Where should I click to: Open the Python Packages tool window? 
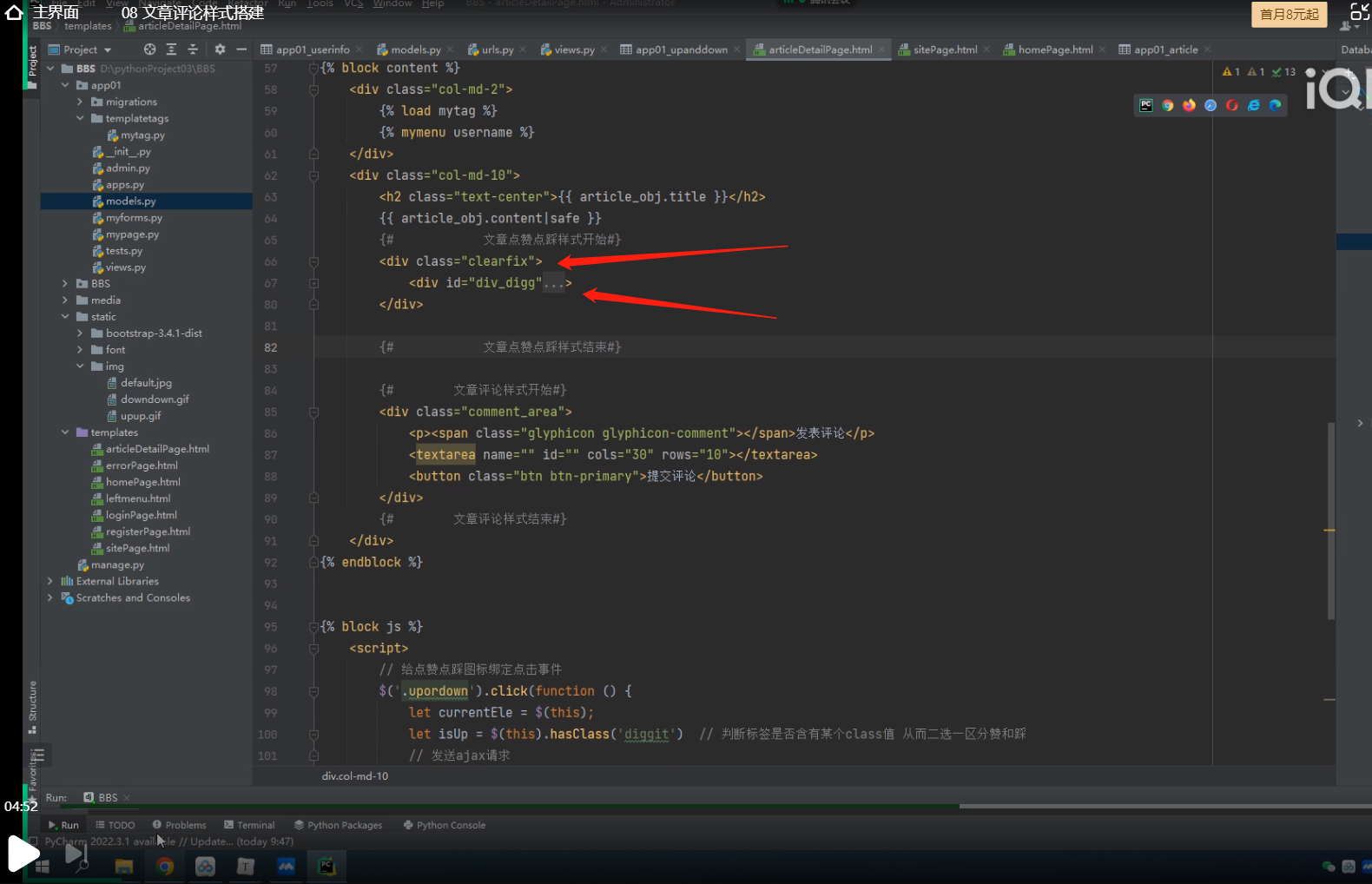(x=338, y=826)
